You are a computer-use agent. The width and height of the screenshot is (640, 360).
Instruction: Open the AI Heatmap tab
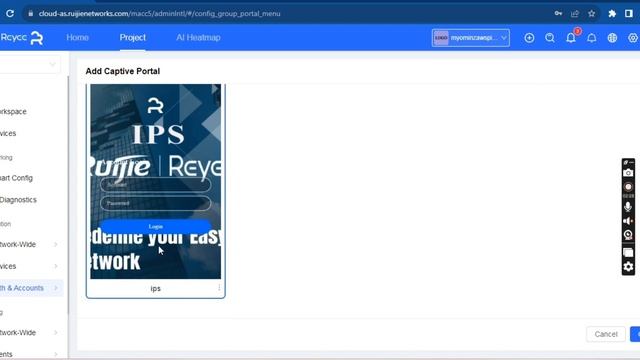pos(198,38)
